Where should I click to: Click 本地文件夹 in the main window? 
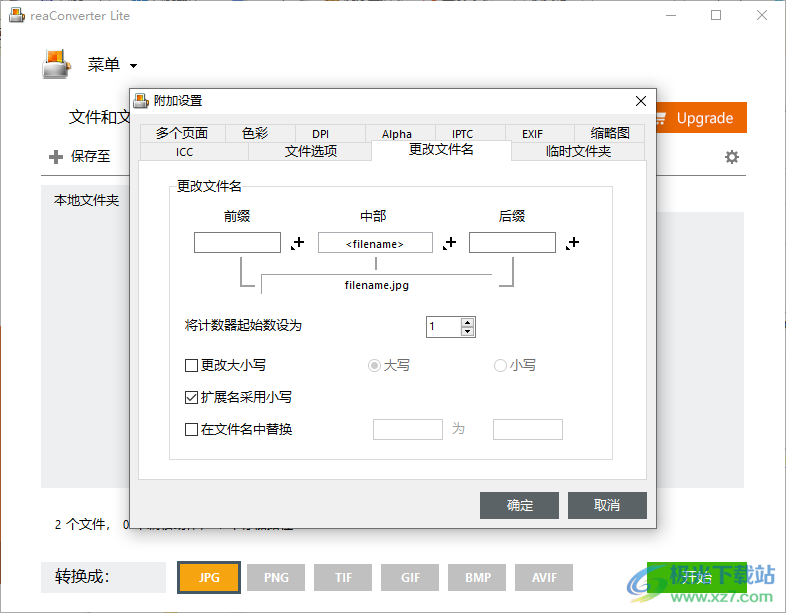click(x=86, y=200)
